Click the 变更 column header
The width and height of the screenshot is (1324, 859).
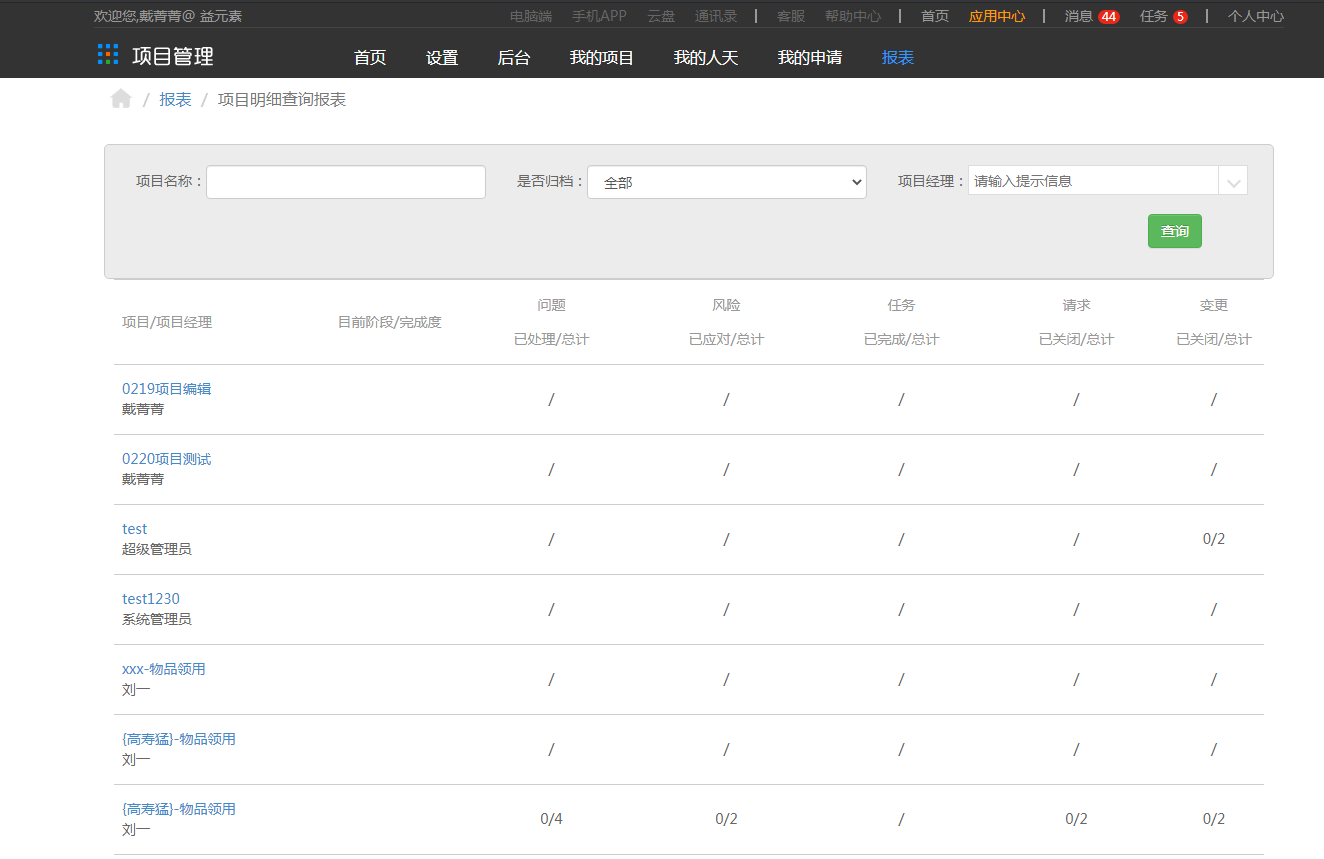tap(1214, 305)
